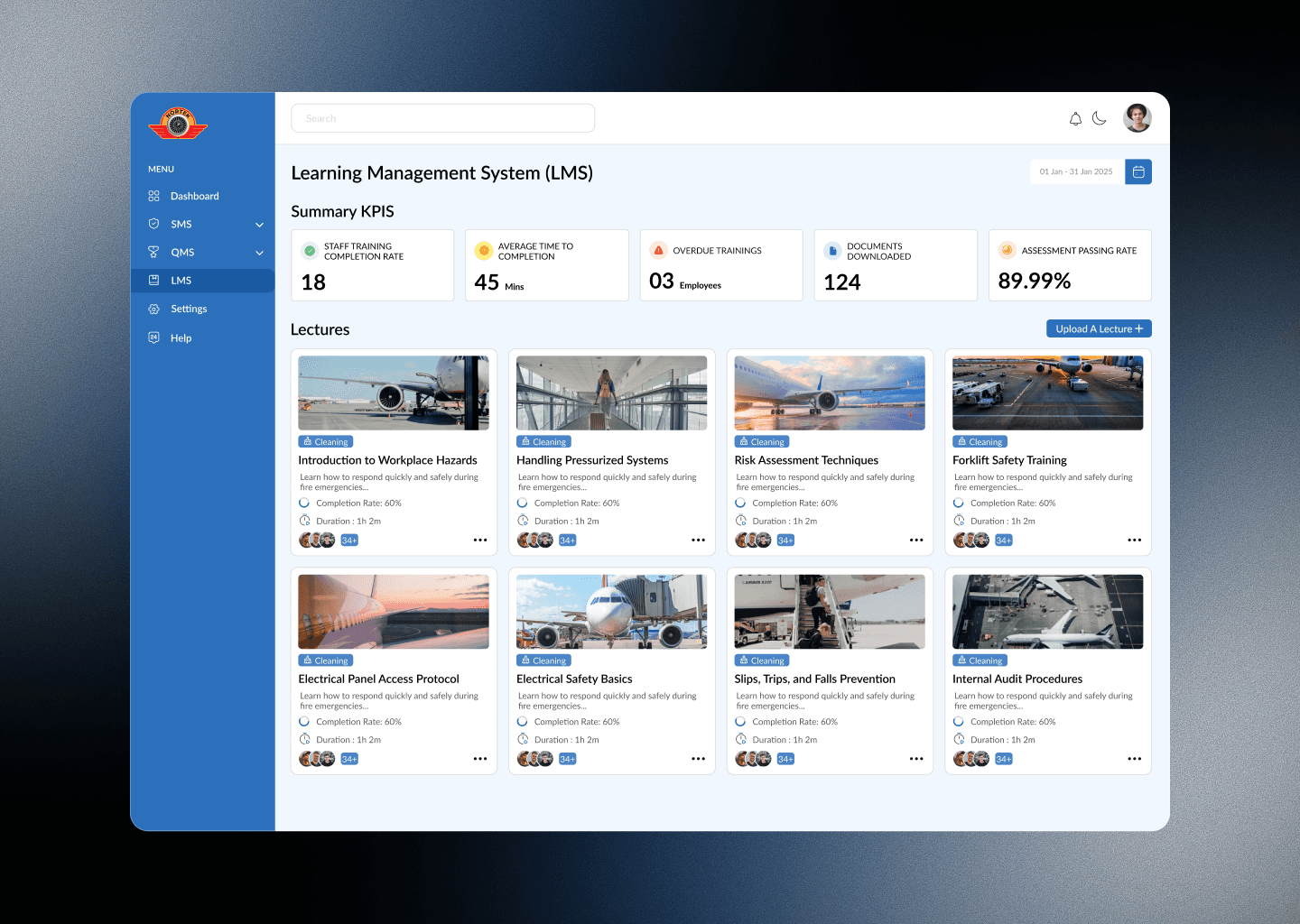
Task: Open the Internal Audit Procedures title
Action: (1017, 679)
